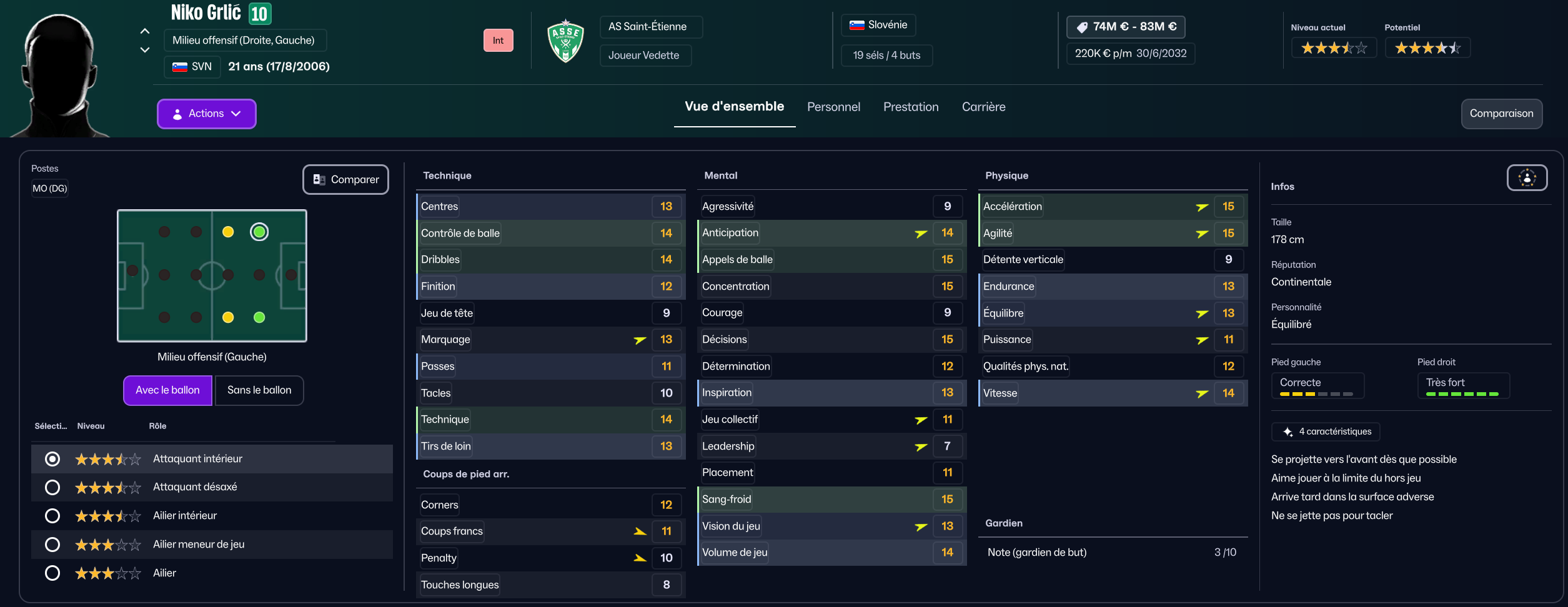Click the current ability star rating
Screen dimensions: 1568x607
click(x=1334, y=48)
